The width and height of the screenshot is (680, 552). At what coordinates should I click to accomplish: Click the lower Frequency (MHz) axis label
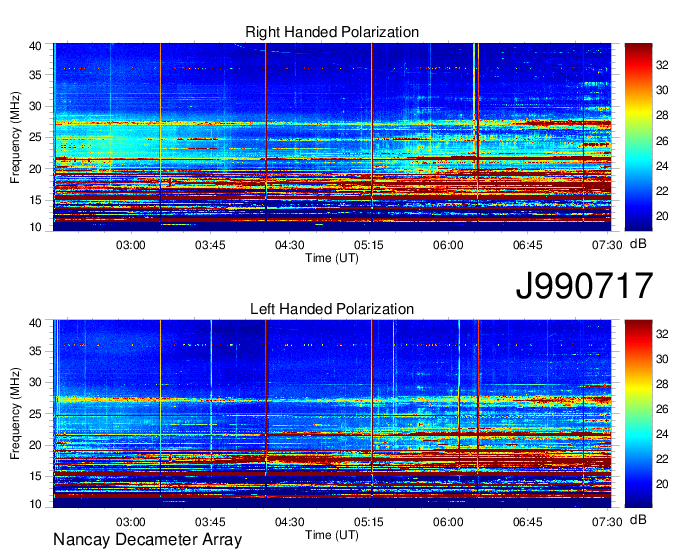point(15,414)
